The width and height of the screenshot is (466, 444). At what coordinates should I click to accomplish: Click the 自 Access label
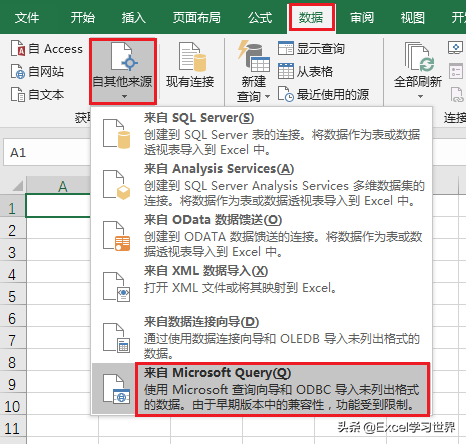pos(55,49)
